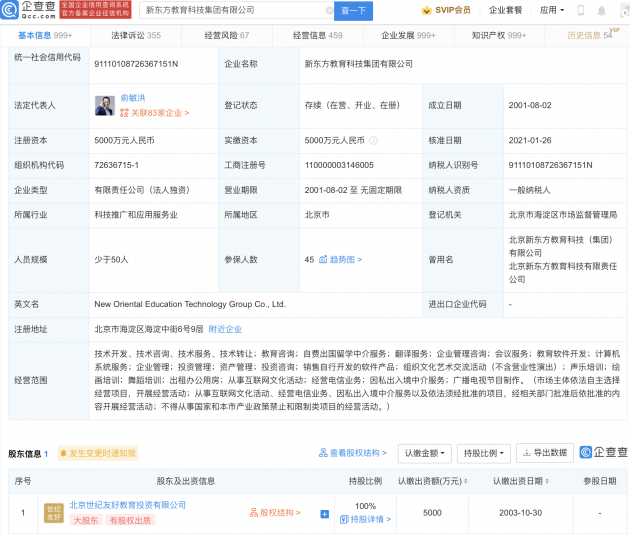Click the legal representative's photo thumbnail
This screenshot has height=534, width=630.
[105, 105]
